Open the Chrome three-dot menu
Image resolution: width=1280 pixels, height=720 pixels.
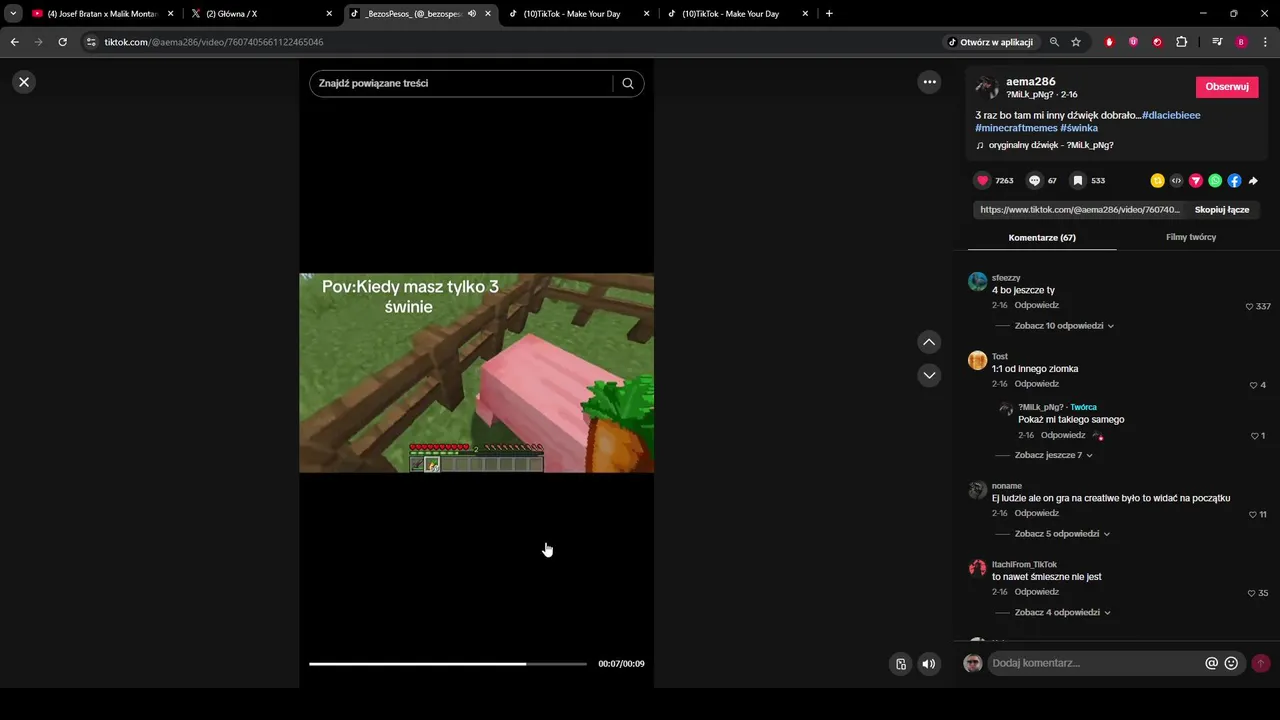coord(1266,42)
